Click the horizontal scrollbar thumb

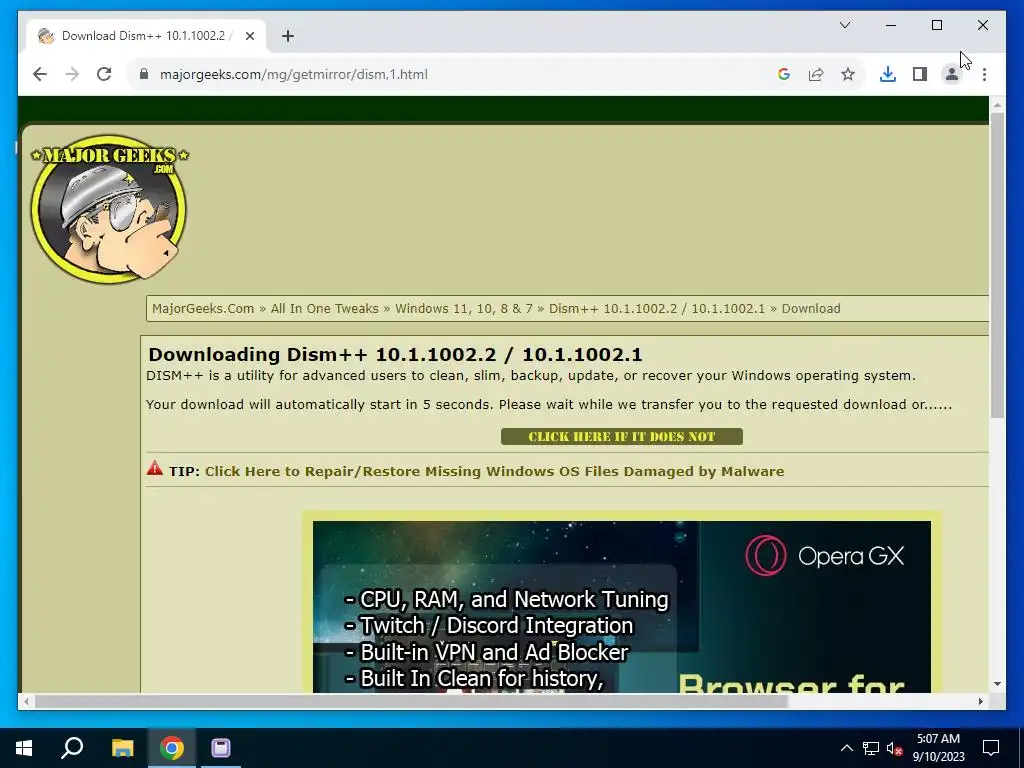(x=411, y=701)
